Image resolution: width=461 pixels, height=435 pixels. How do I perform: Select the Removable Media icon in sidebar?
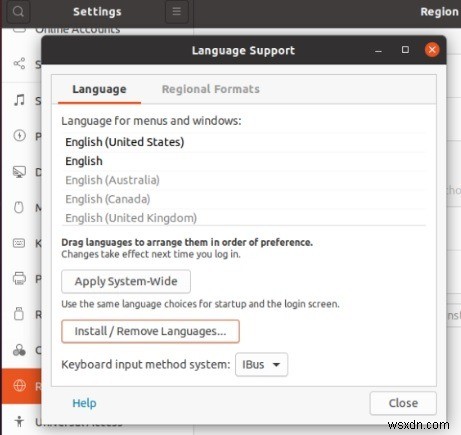(x=19, y=314)
